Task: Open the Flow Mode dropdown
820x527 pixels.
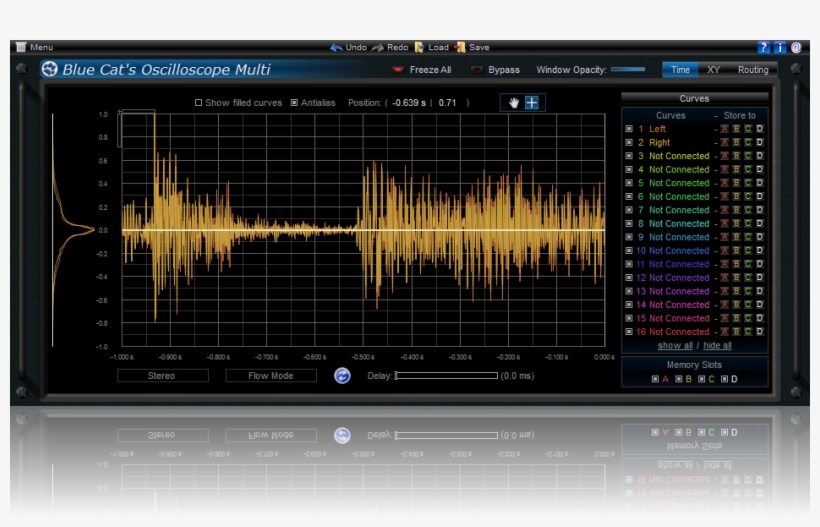Action: click(271, 376)
